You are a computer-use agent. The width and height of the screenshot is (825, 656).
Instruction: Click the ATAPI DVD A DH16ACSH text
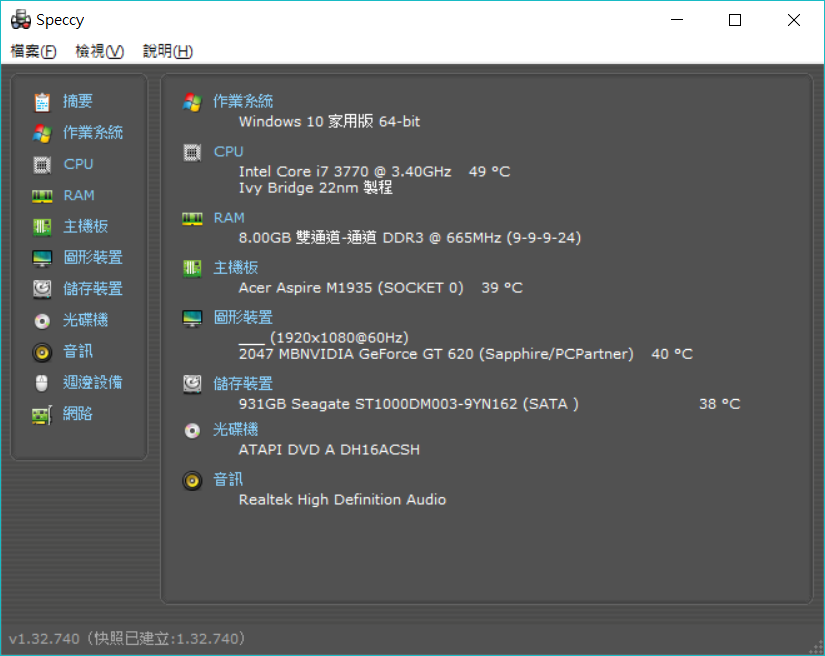[329, 450]
